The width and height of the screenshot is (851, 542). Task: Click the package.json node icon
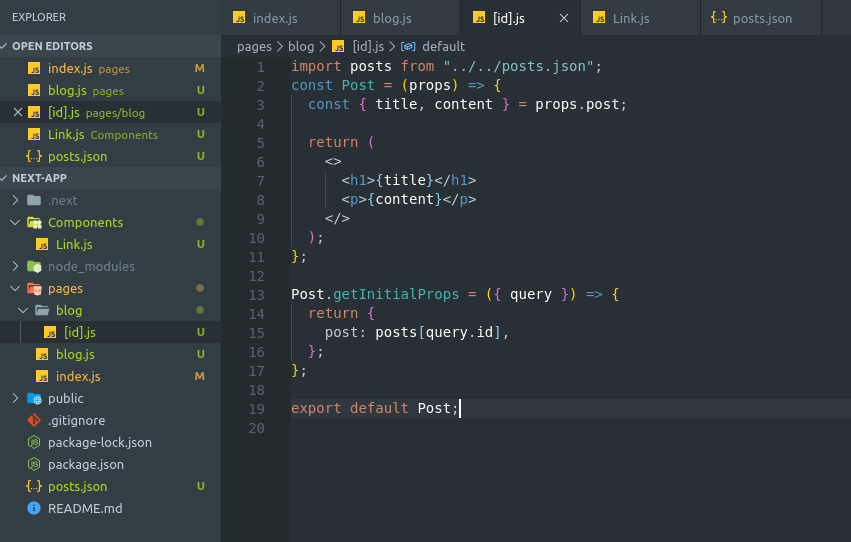[34, 464]
